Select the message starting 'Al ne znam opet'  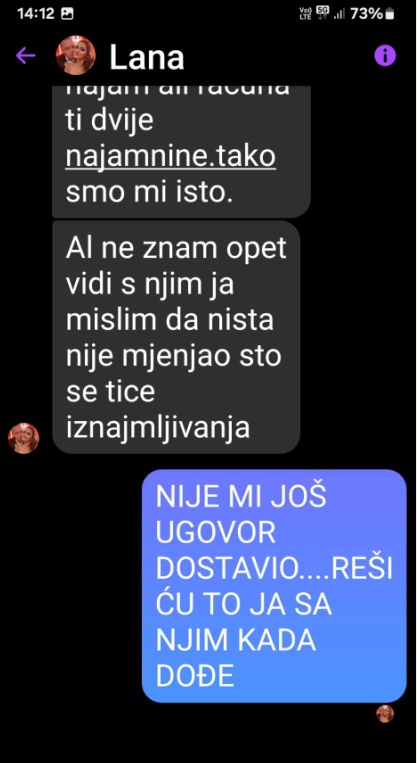coord(176,337)
